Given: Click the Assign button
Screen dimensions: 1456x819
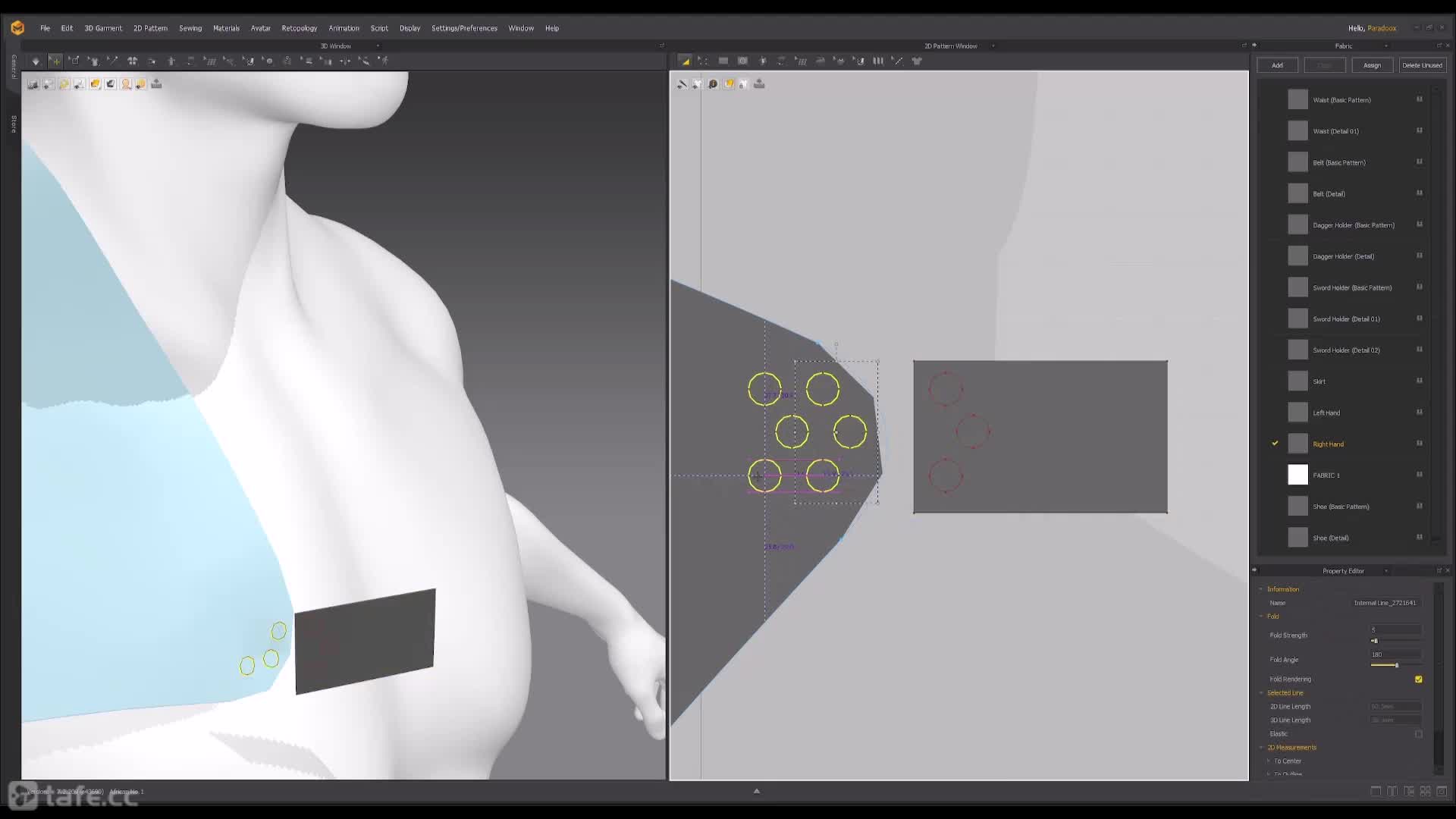Looking at the screenshot, I should (x=1372, y=65).
